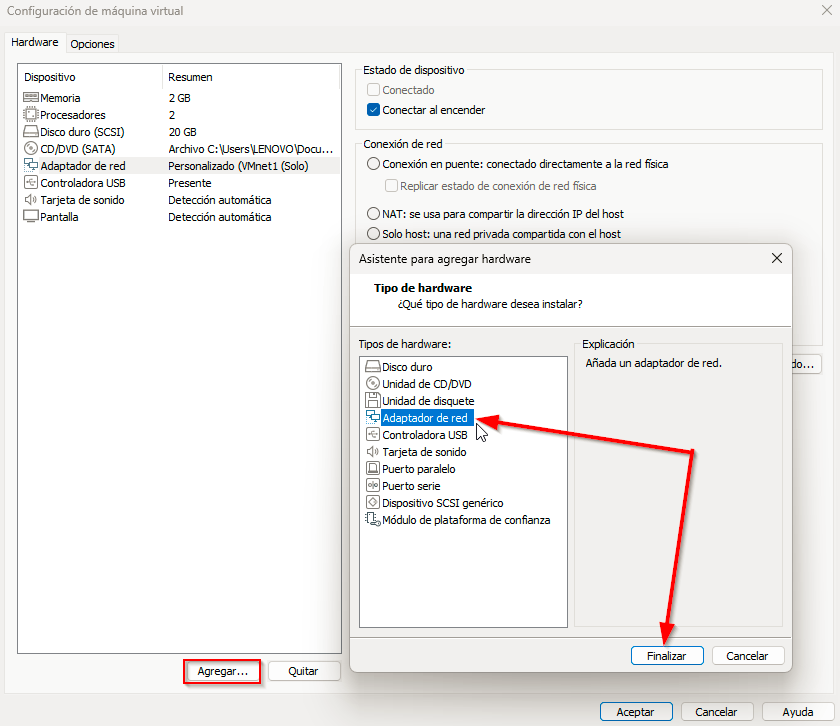Click the Pantalla monitor icon
Screen dimensions: 840x726
pyautogui.click(x=30, y=217)
